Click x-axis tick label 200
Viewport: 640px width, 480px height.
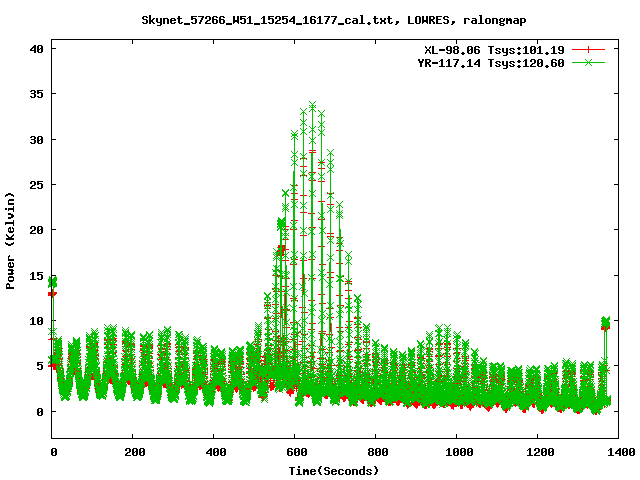pyautogui.click(x=134, y=452)
